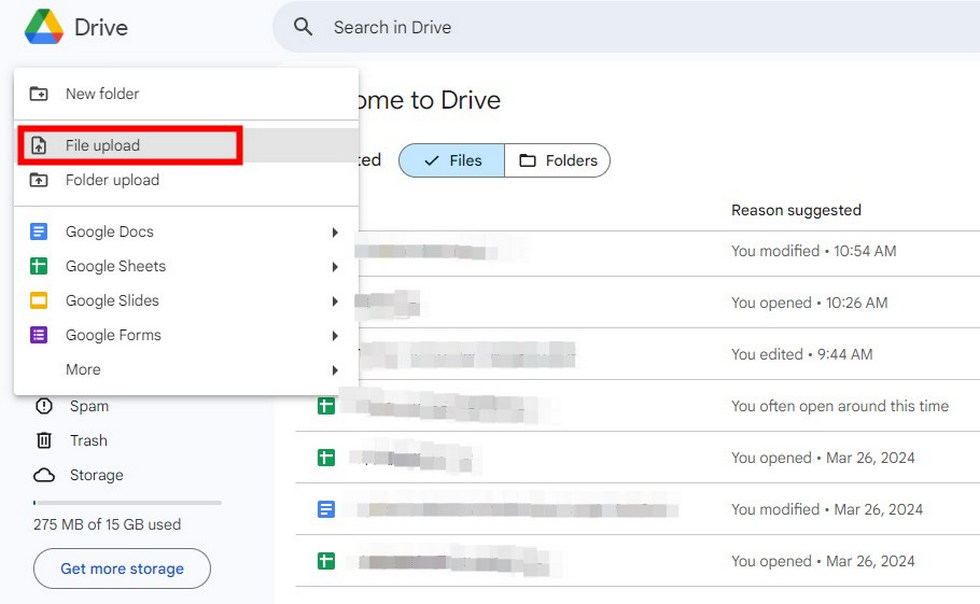The width and height of the screenshot is (980, 604).
Task: Open Spam in the sidebar
Action: [x=89, y=406]
